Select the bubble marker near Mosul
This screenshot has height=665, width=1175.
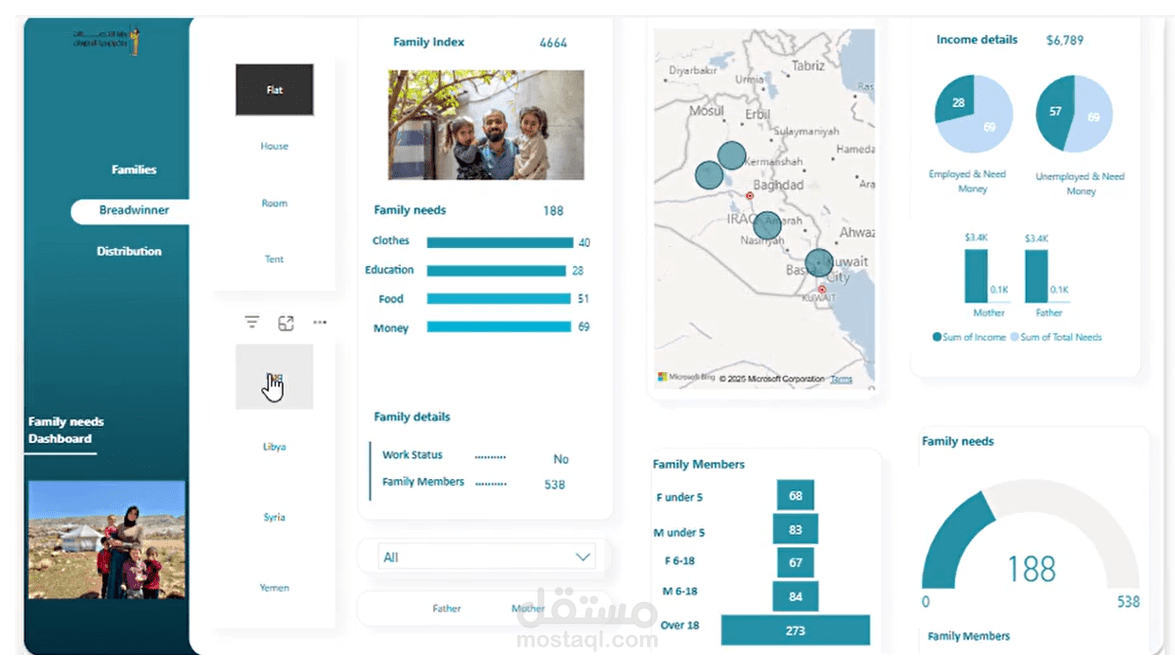point(730,156)
